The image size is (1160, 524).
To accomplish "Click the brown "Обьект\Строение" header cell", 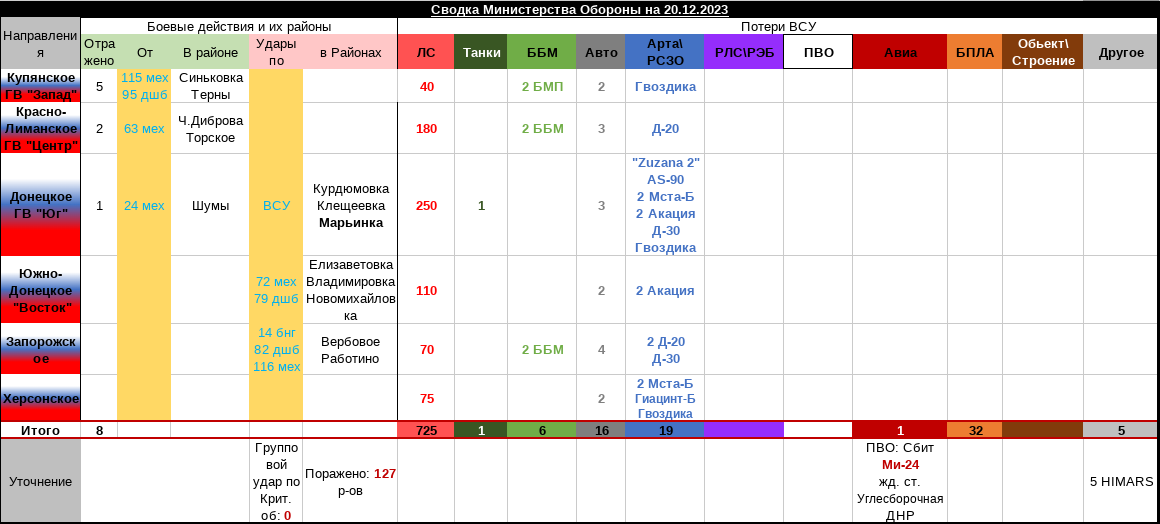I will pos(1042,52).
